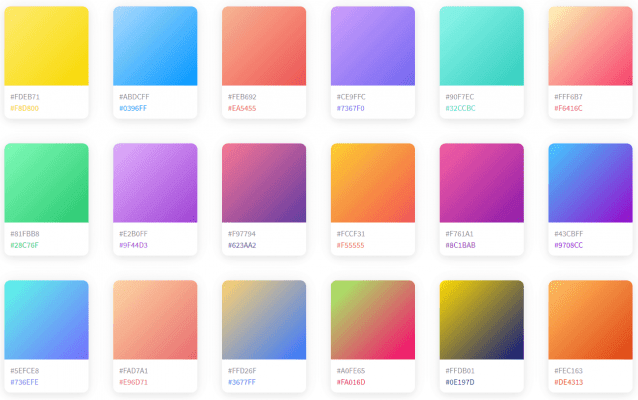Copy the hex code #5EFCE8

point(25,371)
